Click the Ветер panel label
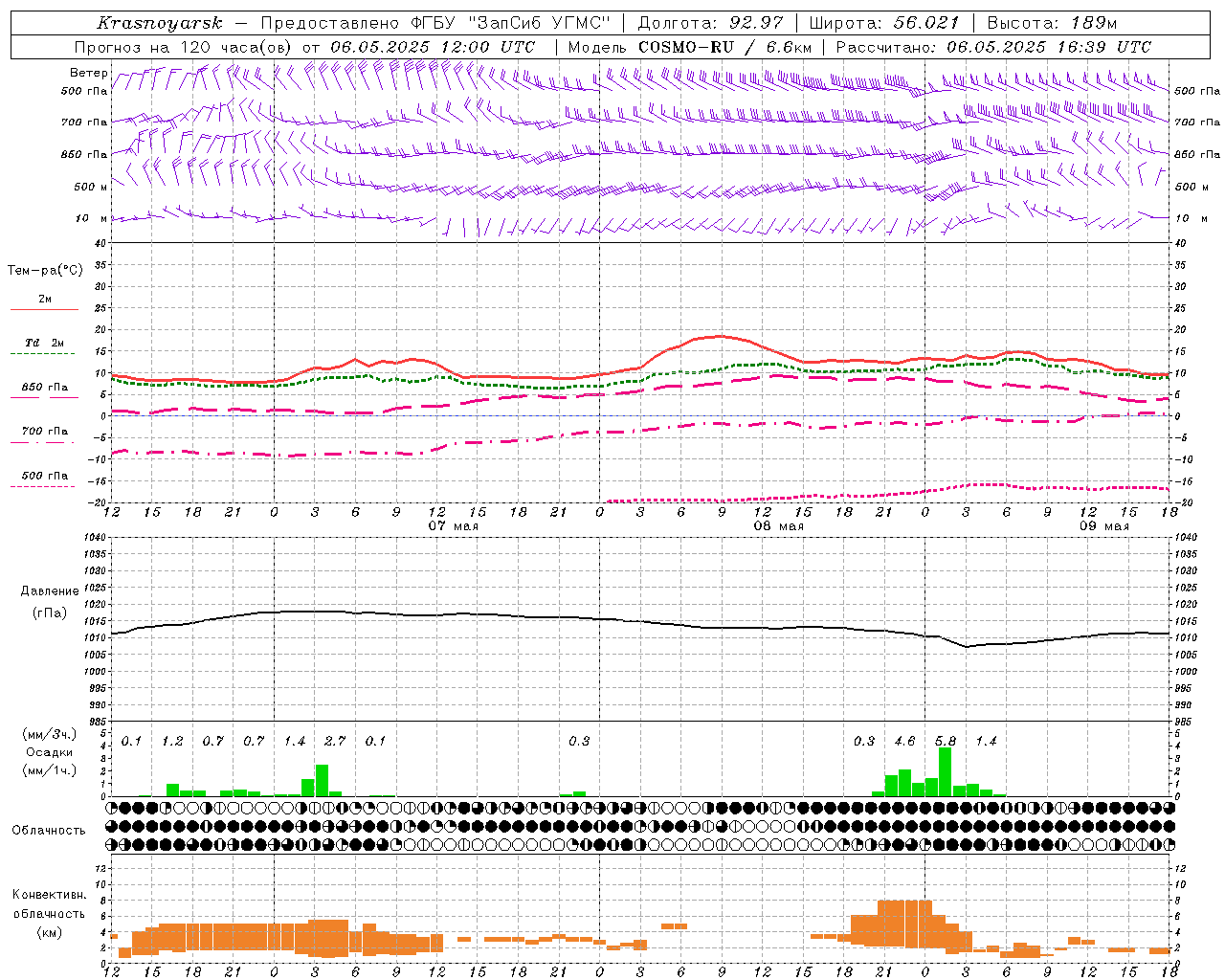This screenshot has width=1225, height=980. (88, 73)
